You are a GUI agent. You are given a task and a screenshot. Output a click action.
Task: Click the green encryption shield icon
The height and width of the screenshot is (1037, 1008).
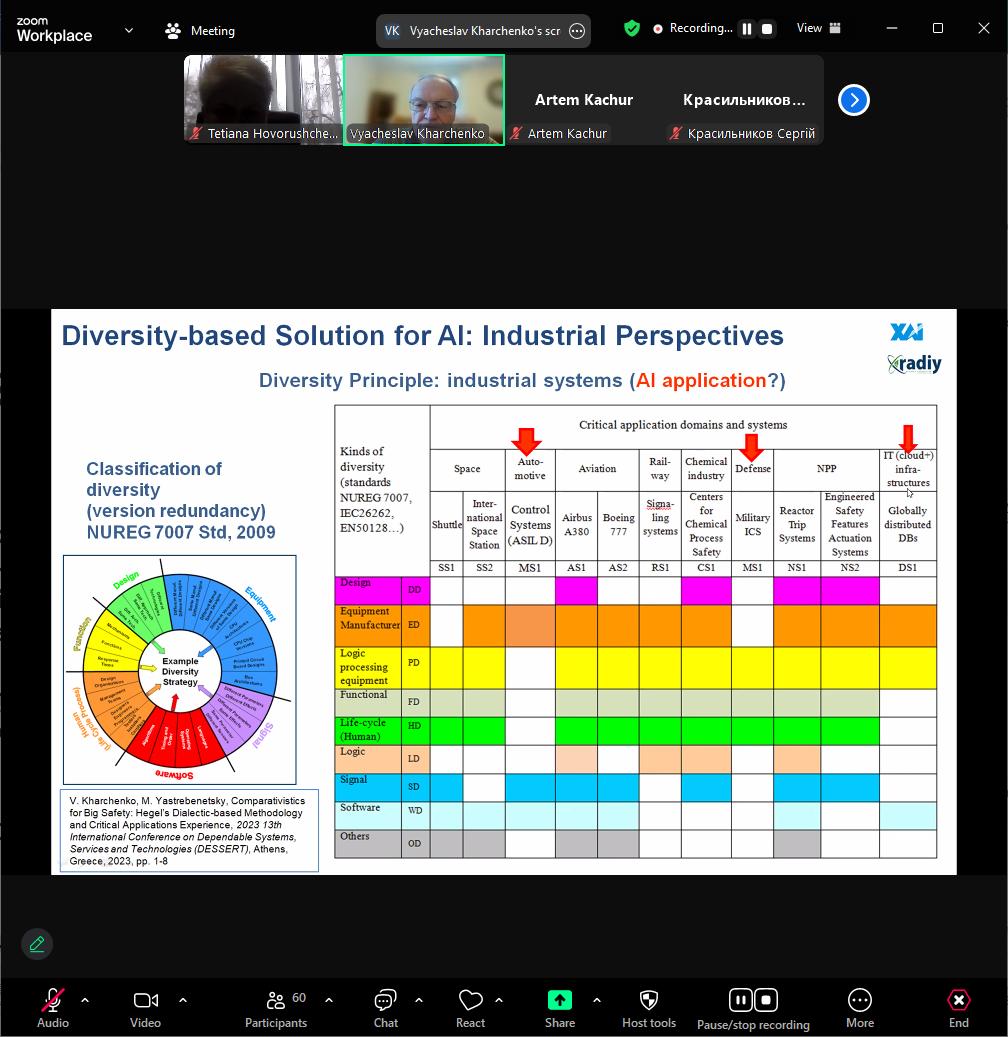pyautogui.click(x=631, y=28)
